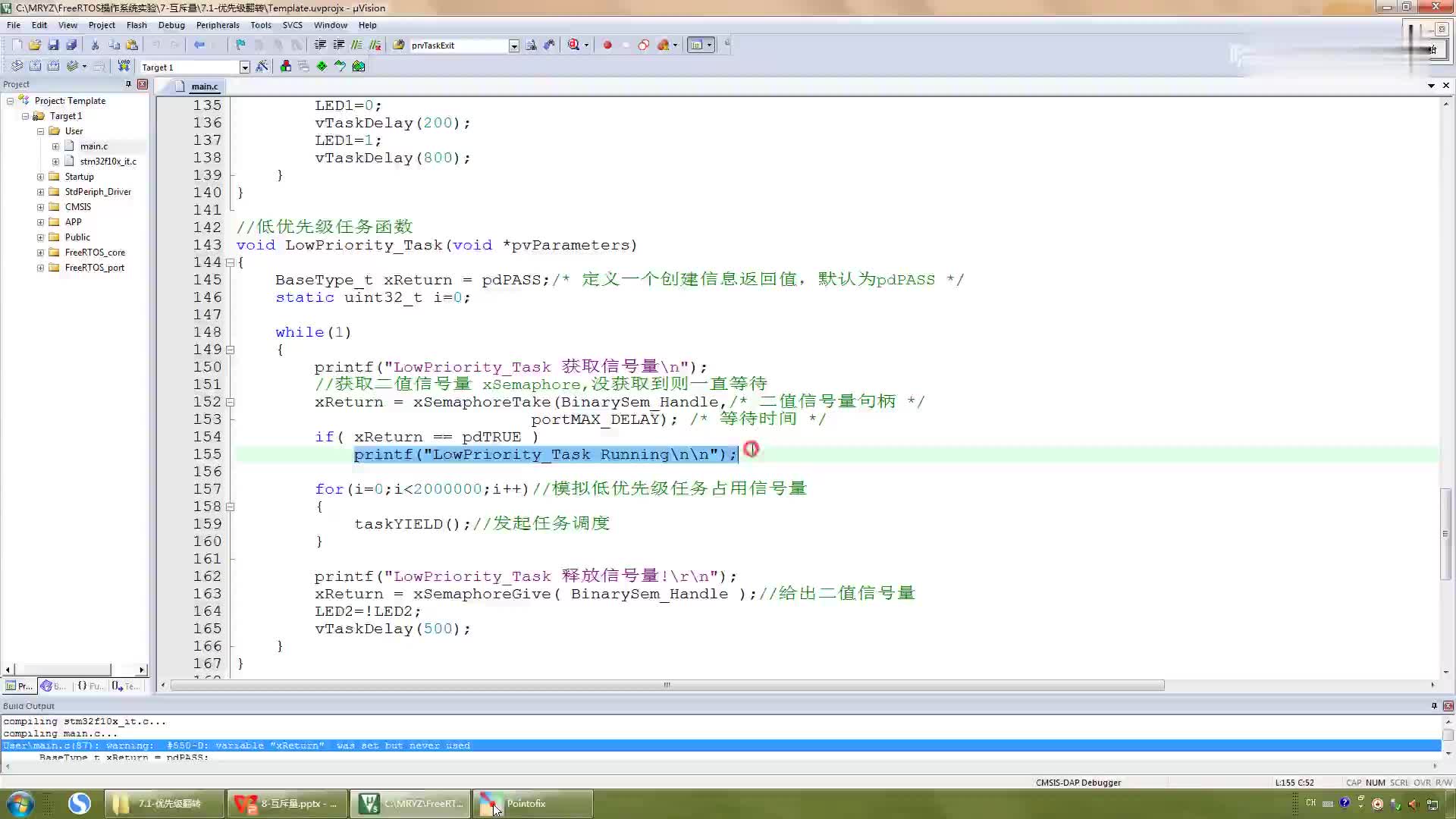Collapse the User folder

pyautogui.click(x=40, y=131)
